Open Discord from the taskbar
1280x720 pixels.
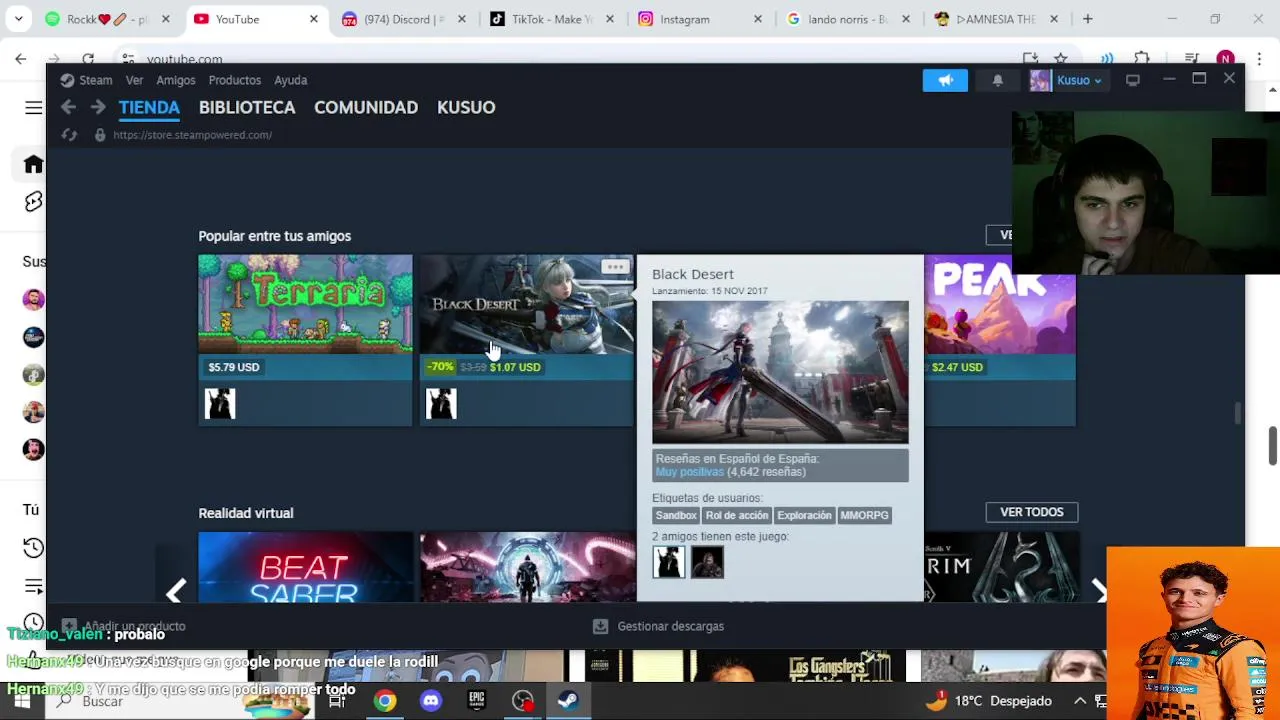pyautogui.click(x=431, y=701)
